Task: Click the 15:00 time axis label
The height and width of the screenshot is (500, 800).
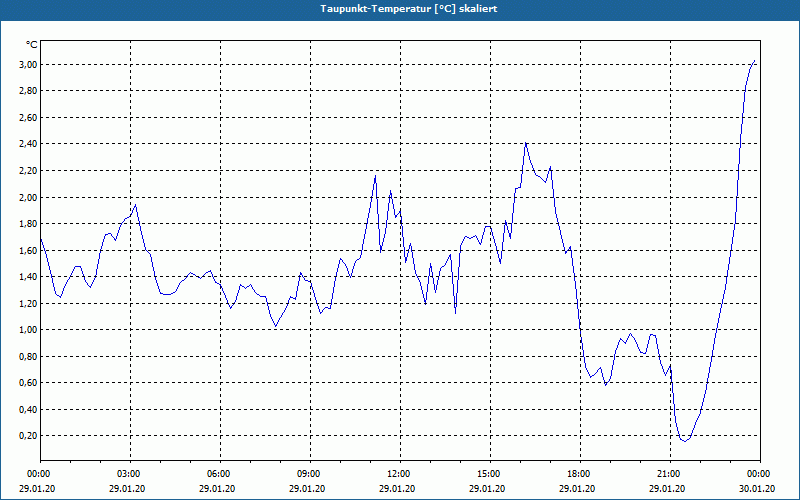Action: [x=490, y=474]
